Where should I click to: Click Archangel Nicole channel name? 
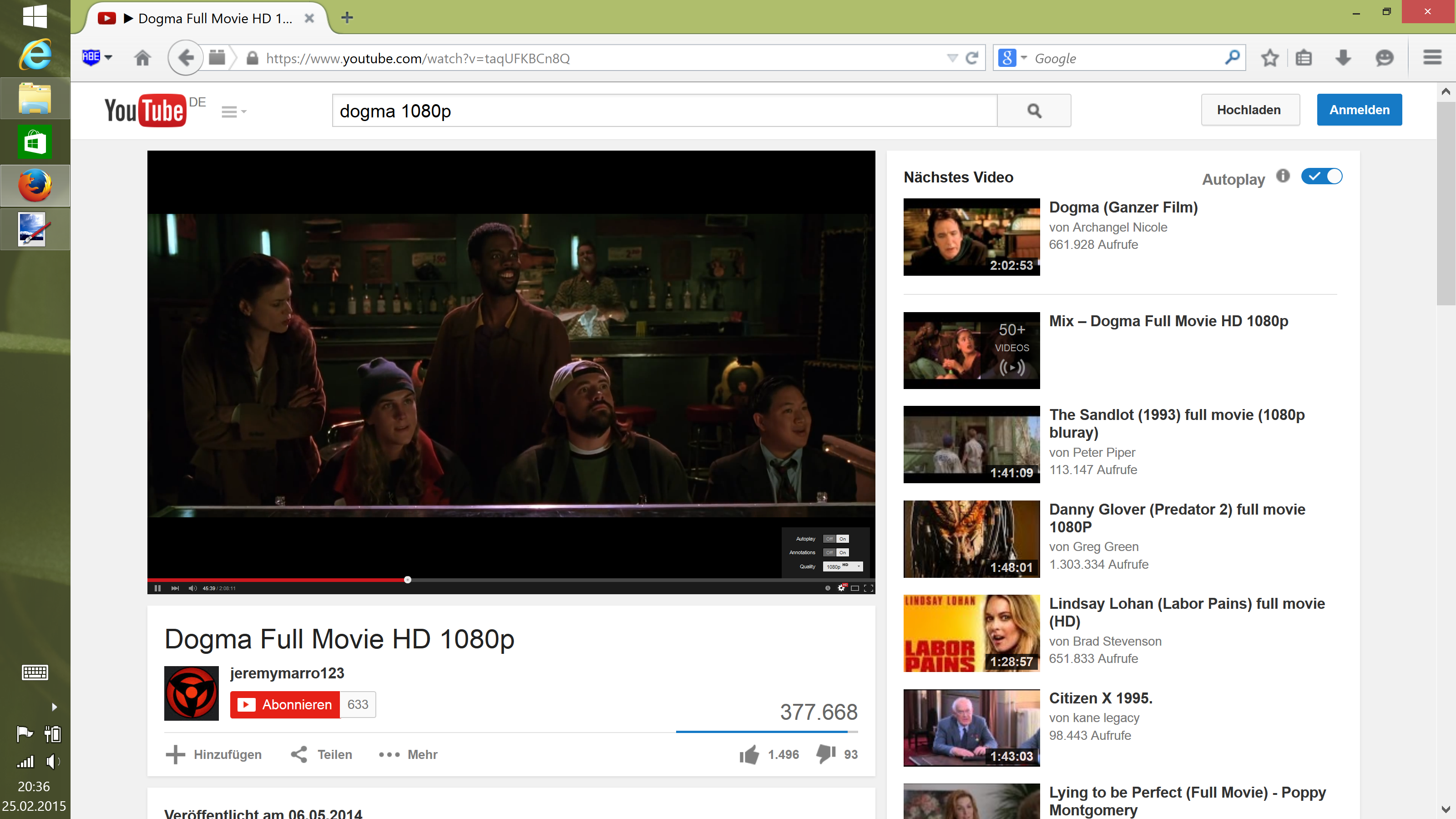(x=1120, y=227)
